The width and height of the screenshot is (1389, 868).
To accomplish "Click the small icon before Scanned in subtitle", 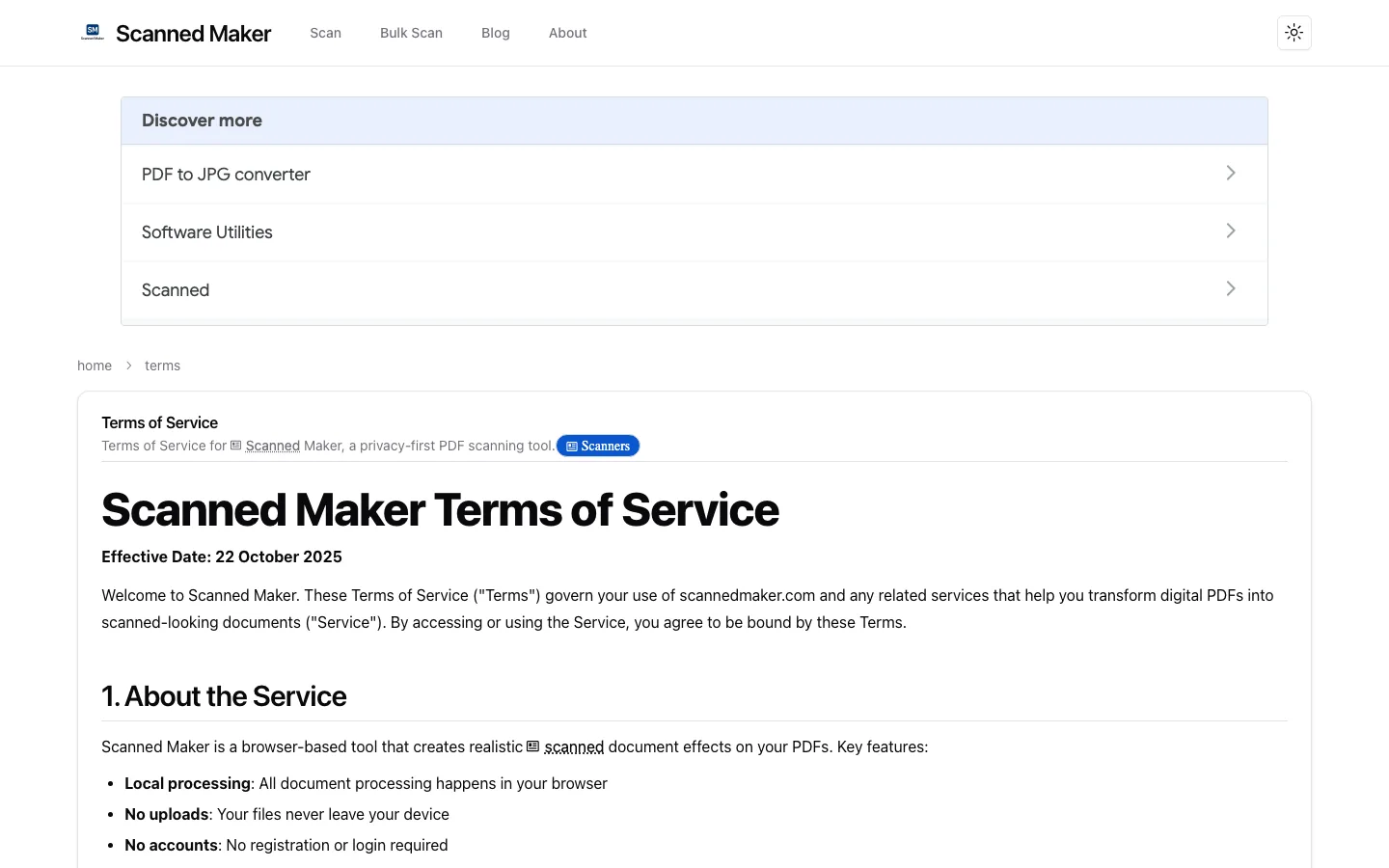I will (x=235, y=446).
